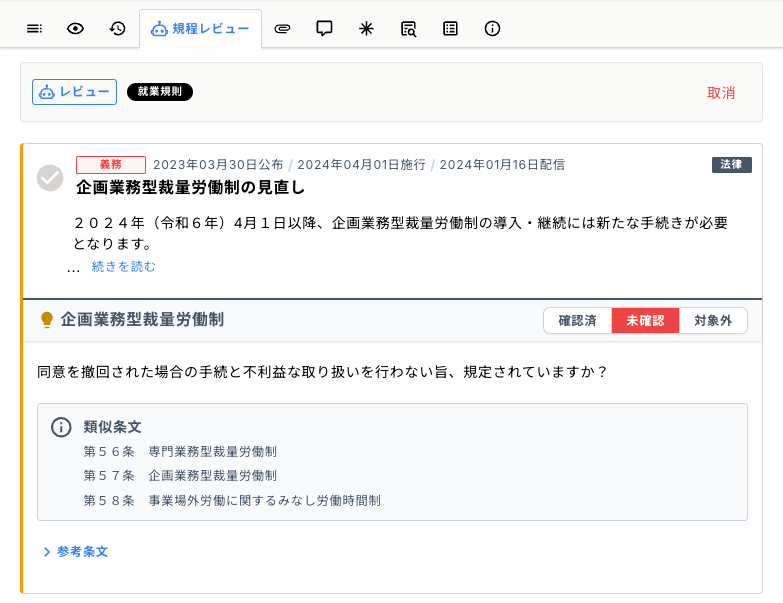Viewport: 783px width, 603px height.
Task: Toggle the gray checkmark circle for the law item
Action: pyautogui.click(x=50, y=178)
